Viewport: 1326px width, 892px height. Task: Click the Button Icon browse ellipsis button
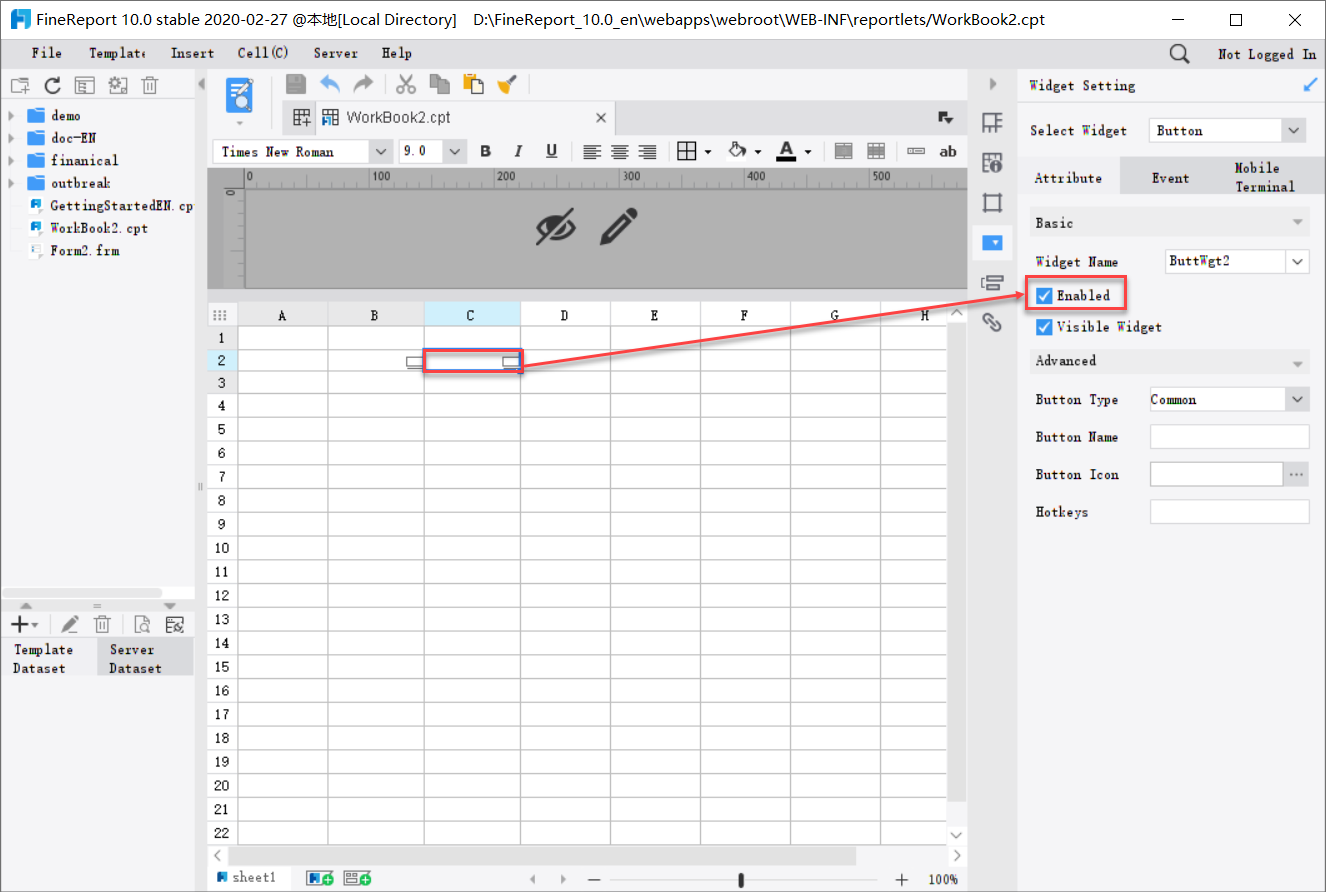tap(1297, 475)
